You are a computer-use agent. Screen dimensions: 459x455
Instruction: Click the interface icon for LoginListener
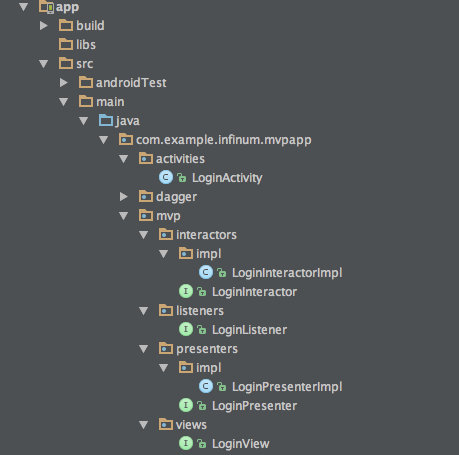tap(186, 329)
